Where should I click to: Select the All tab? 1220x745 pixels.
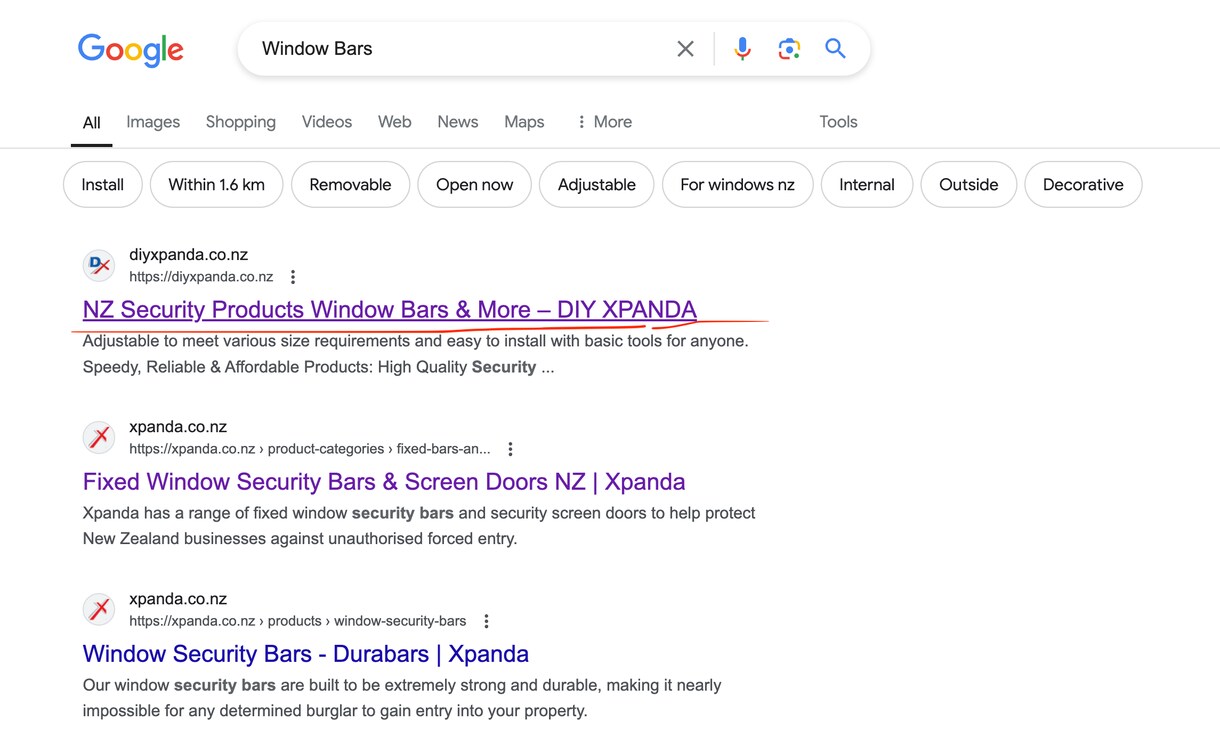point(91,123)
